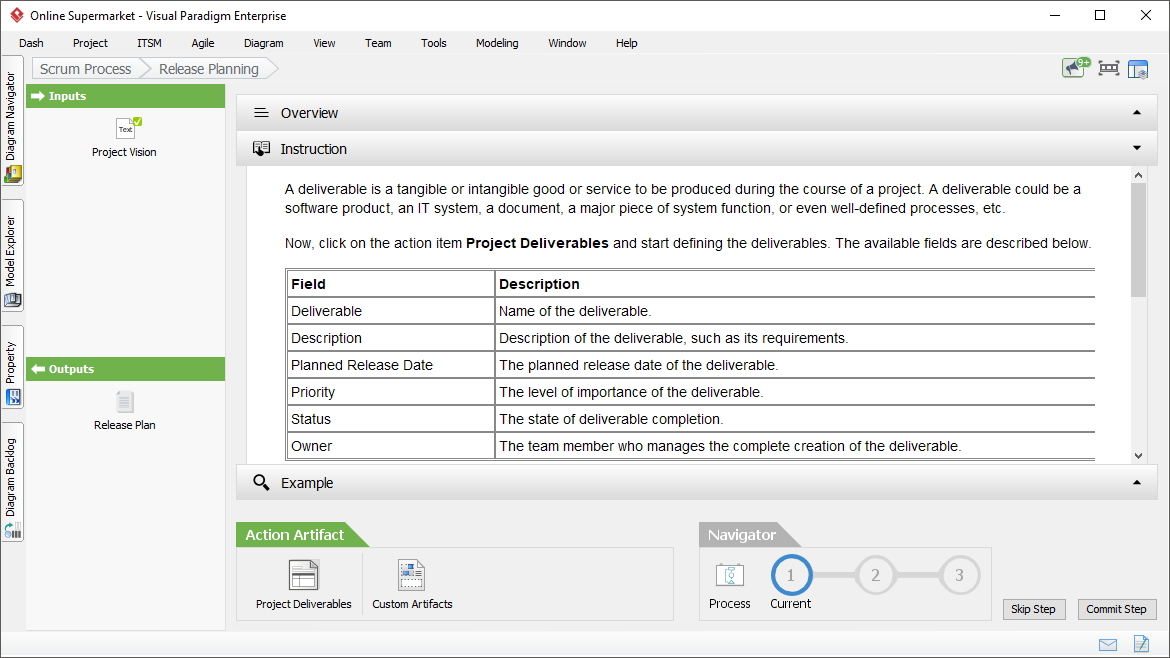The width and height of the screenshot is (1170, 658).
Task: Open Custom Artifacts action item
Action: click(412, 585)
